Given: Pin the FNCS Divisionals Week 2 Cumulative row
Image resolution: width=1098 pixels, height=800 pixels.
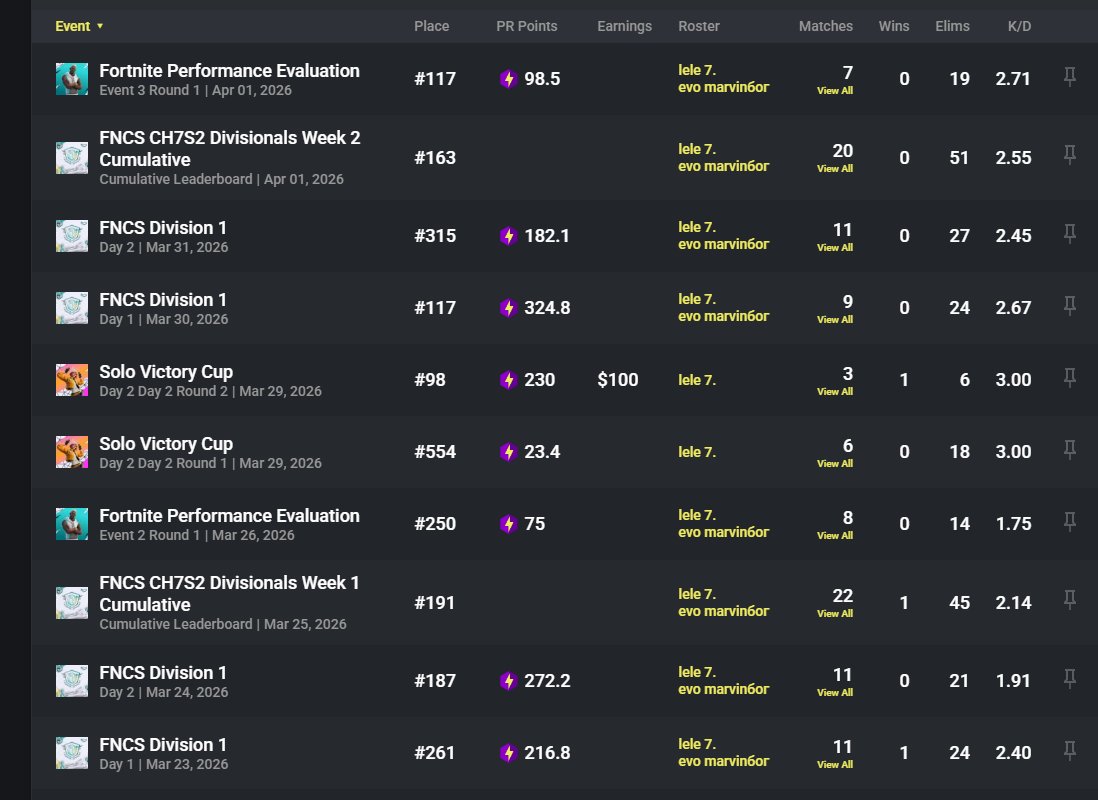Looking at the screenshot, I should [1069, 155].
